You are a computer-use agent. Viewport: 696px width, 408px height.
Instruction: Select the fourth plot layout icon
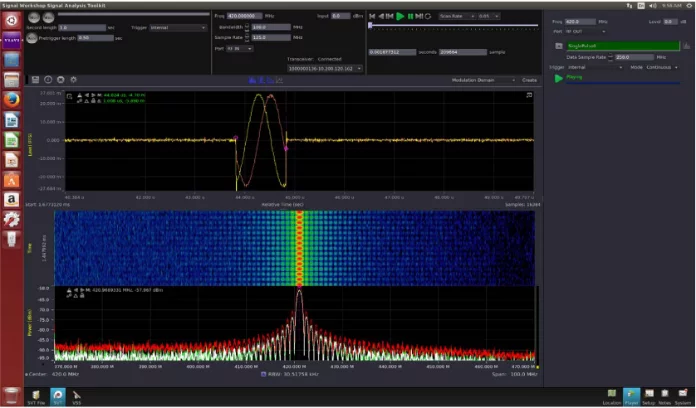(x=280, y=80)
